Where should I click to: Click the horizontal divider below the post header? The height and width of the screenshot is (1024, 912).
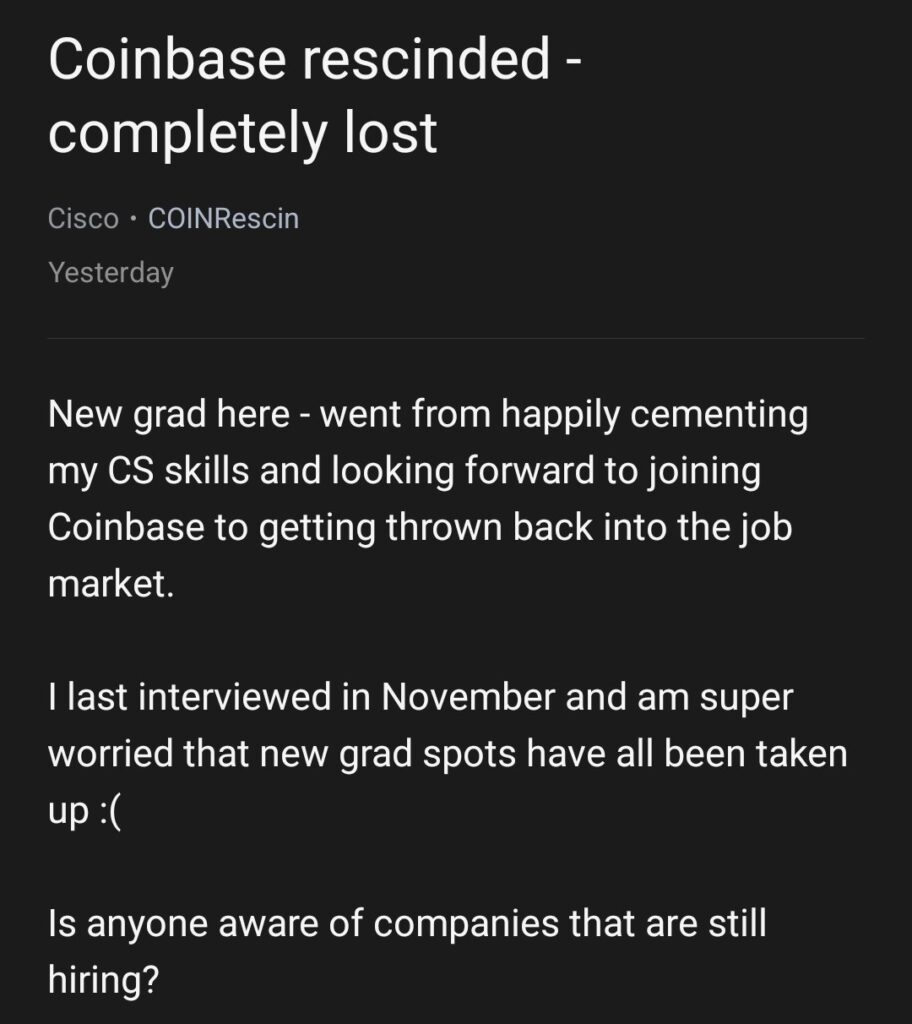pyautogui.click(x=455, y=338)
